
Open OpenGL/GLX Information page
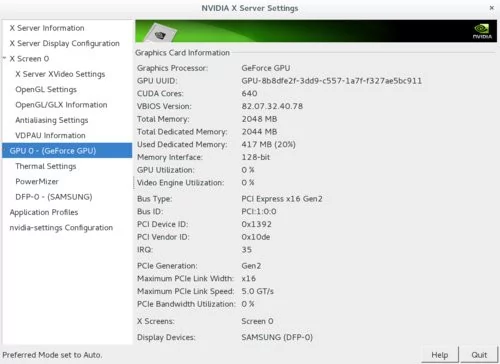tap(61, 105)
